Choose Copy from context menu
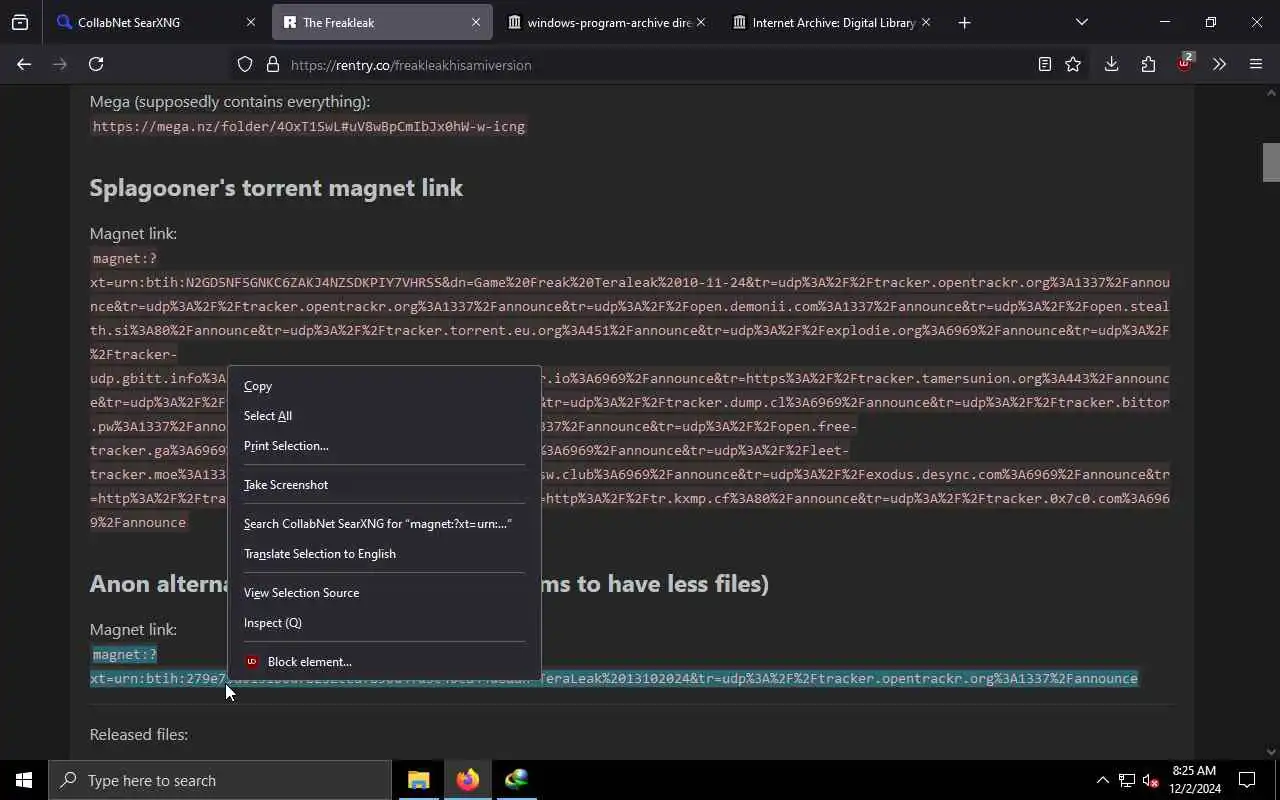The image size is (1280, 800). (x=384, y=386)
